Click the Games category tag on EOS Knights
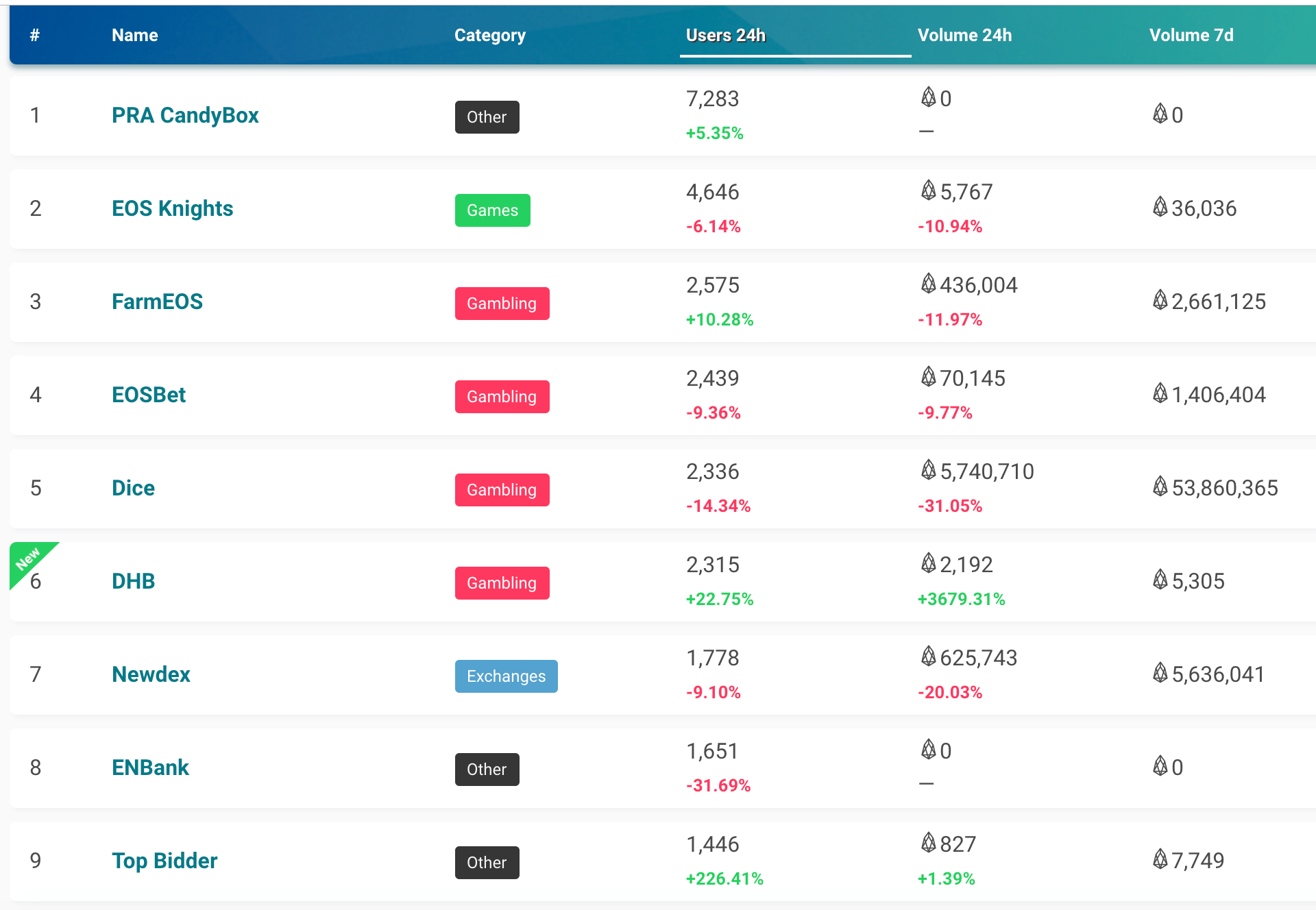1316x910 pixels. [x=492, y=210]
